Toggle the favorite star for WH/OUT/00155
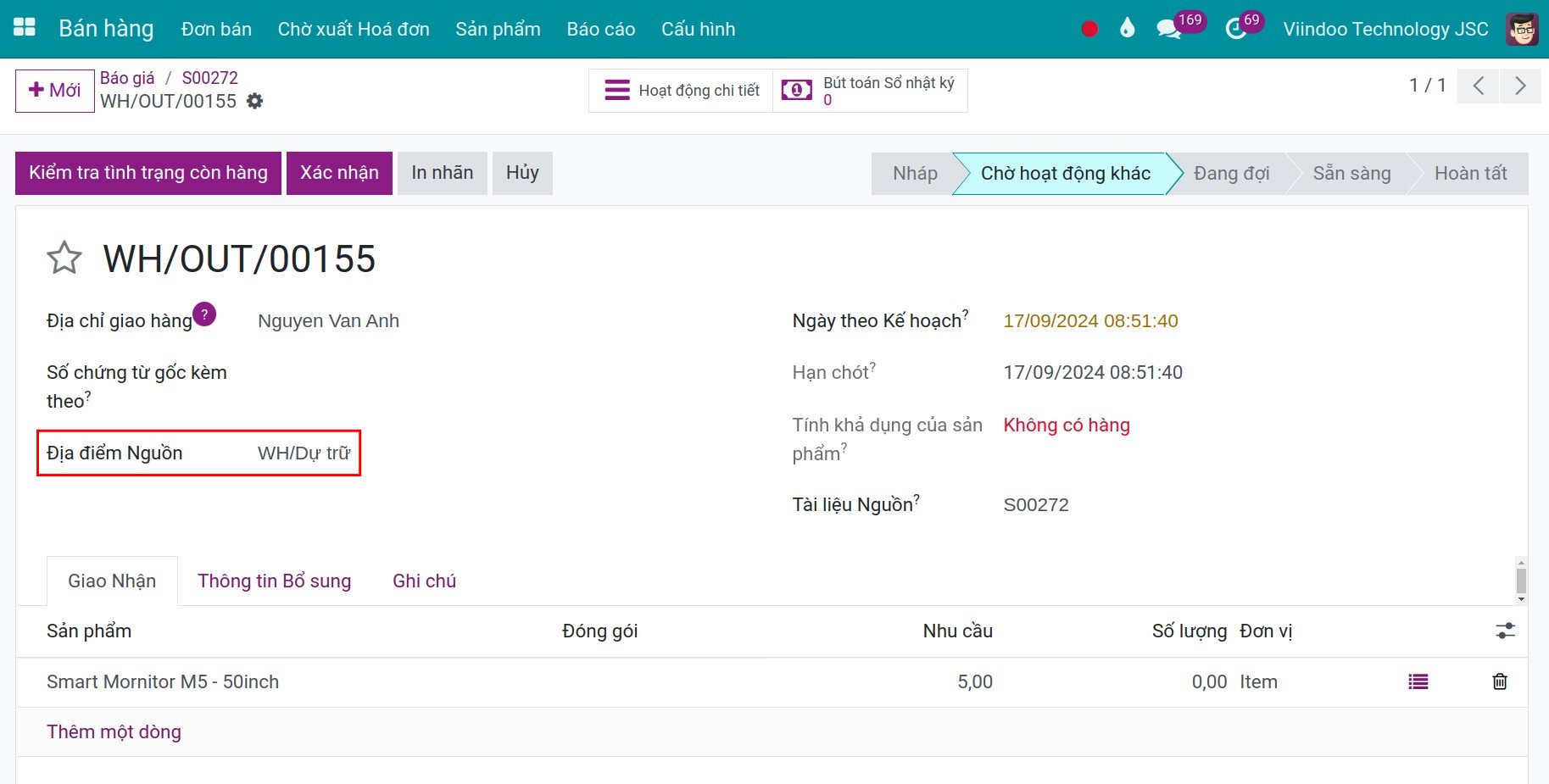The height and width of the screenshot is (784, 1549). coord(64,259)
